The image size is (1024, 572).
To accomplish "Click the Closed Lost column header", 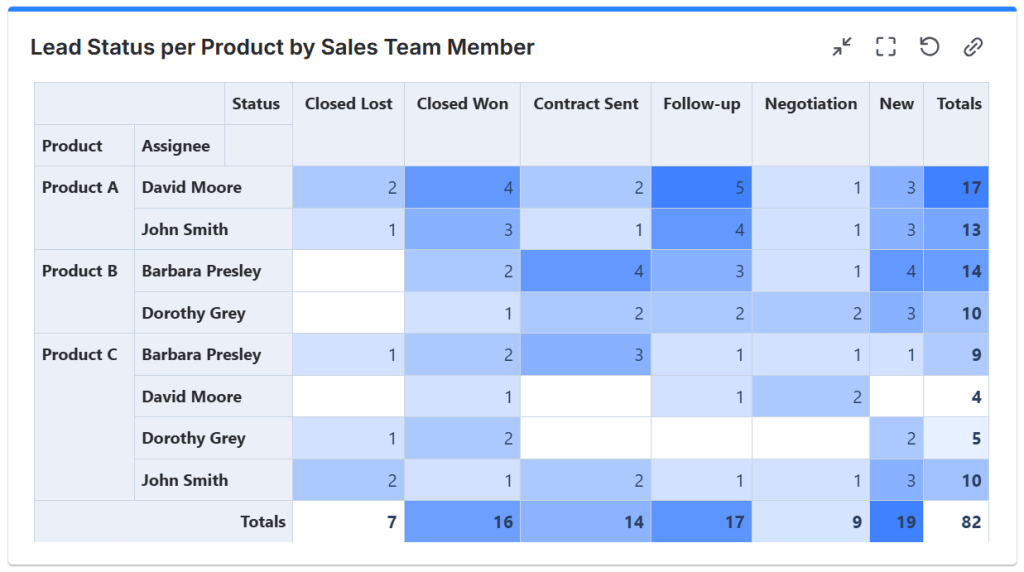I will pyautogui.click(x=348, y=104).
